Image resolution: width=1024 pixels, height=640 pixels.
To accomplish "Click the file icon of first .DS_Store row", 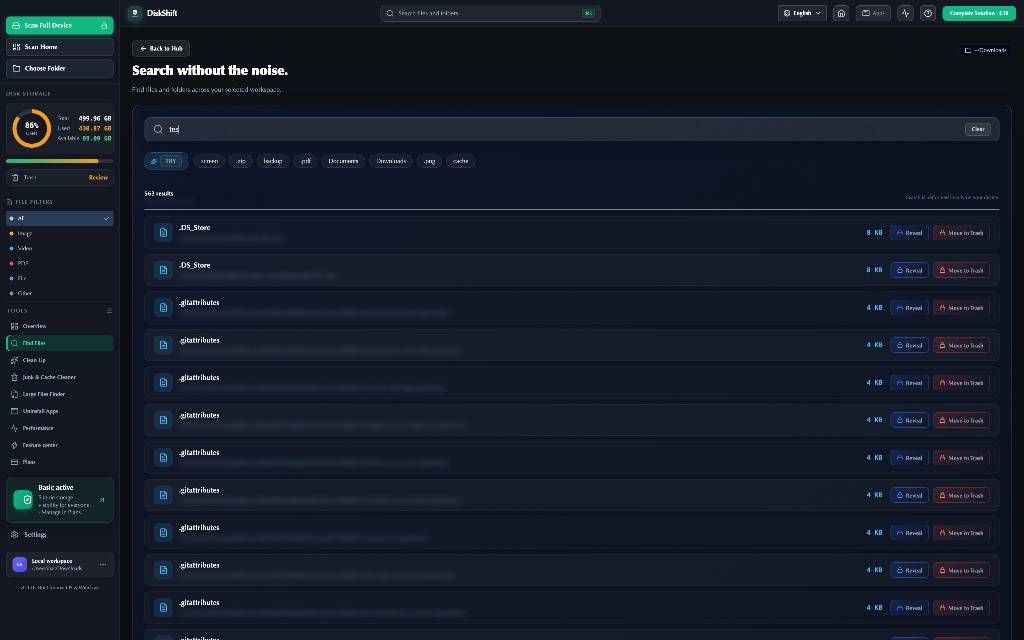I will (163, 232).
